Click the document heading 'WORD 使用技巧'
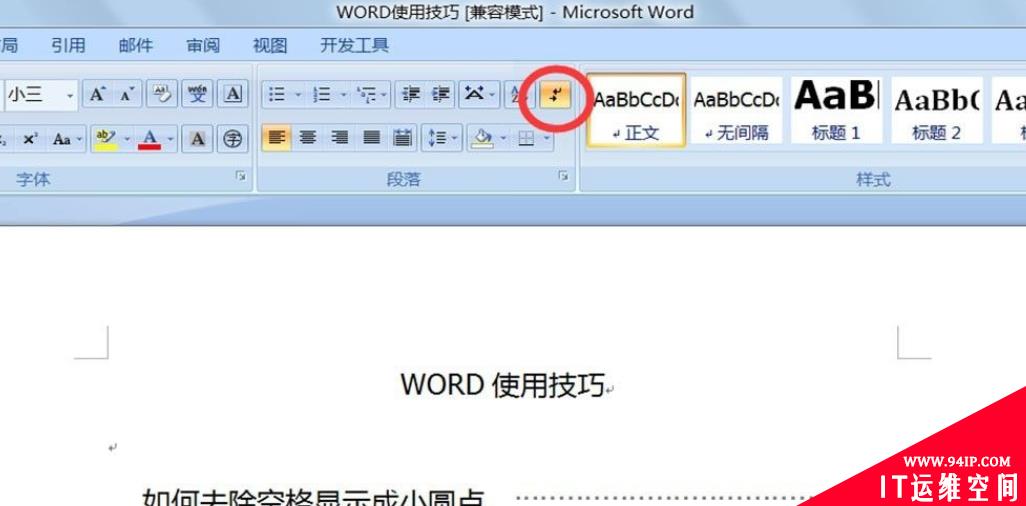1026x506 pixels. click(x=503, y=385)
